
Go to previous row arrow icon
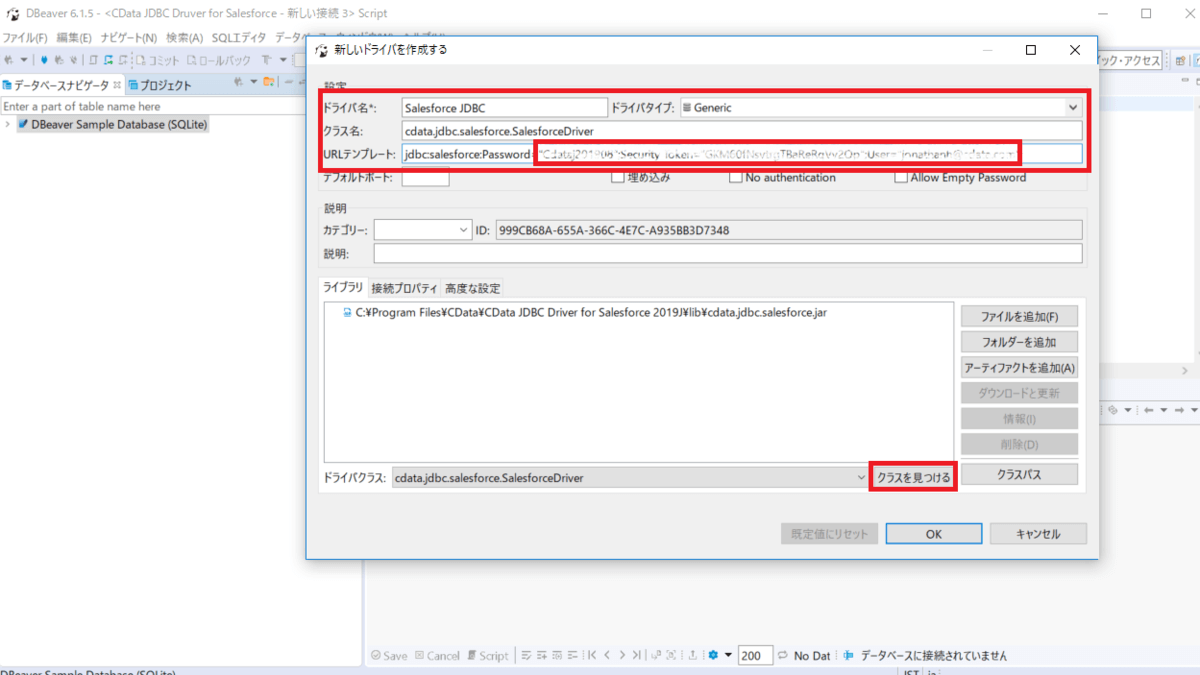point(607,655)
